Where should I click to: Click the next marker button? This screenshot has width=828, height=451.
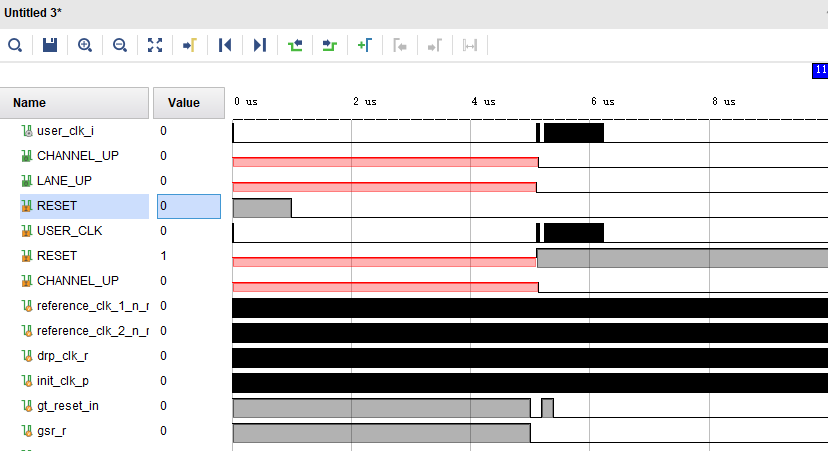(x=435, y=46)
